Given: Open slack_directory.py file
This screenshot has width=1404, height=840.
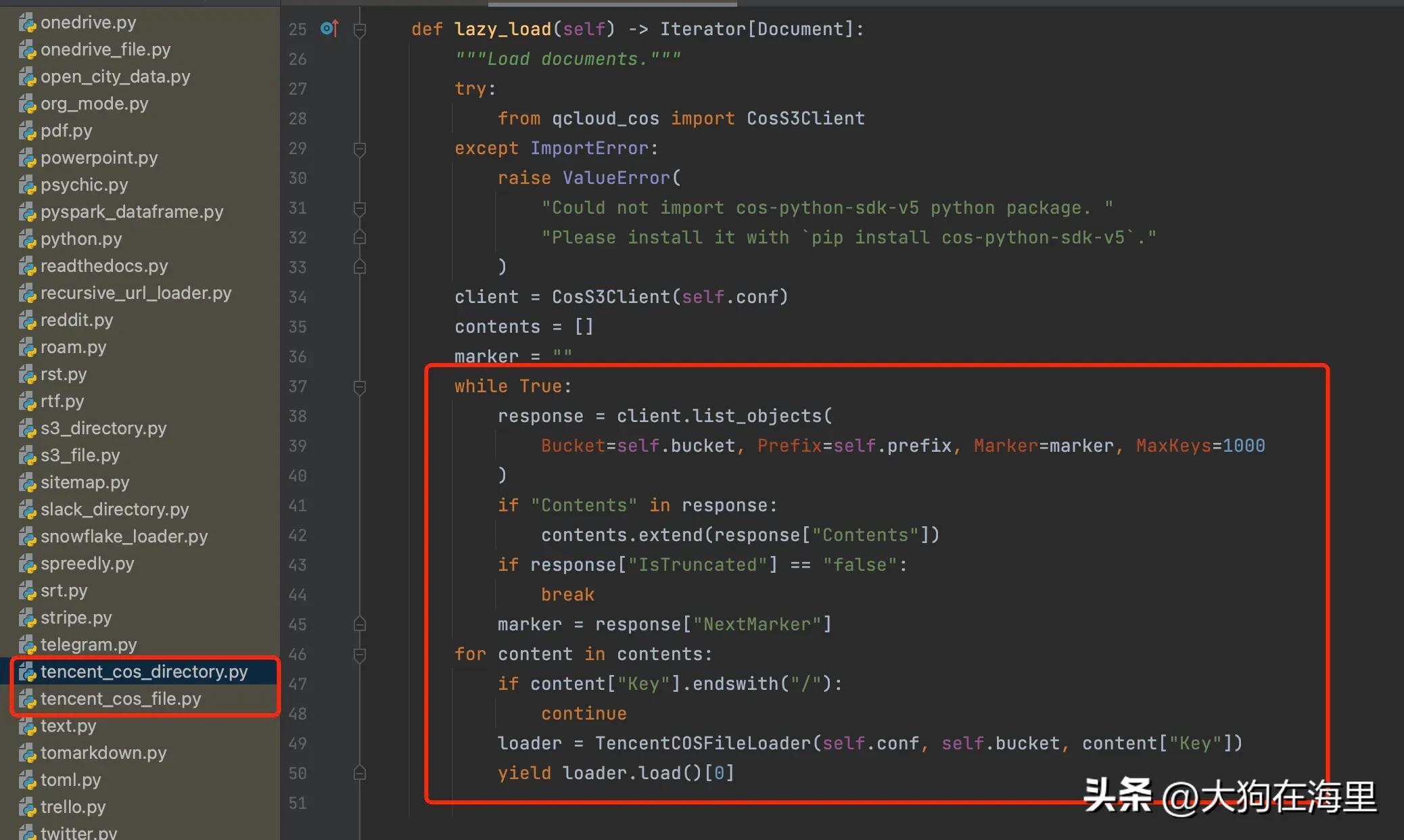Looking at the screenshot, I should (x=114, y=509).
